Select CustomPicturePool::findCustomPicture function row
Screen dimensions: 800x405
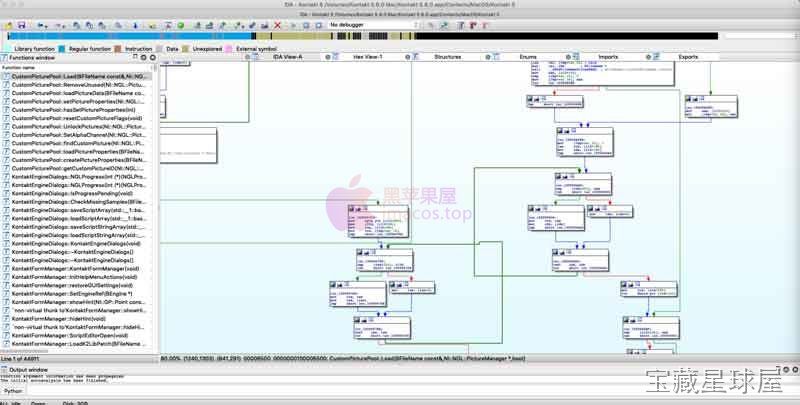pyautogui.click(x=77, y=143)
